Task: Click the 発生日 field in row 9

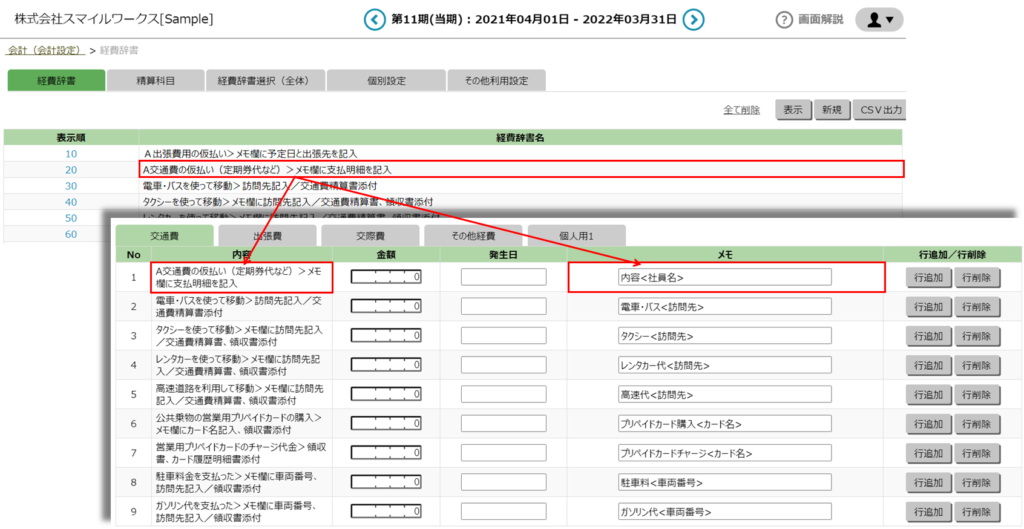Action: click(504, 511)
